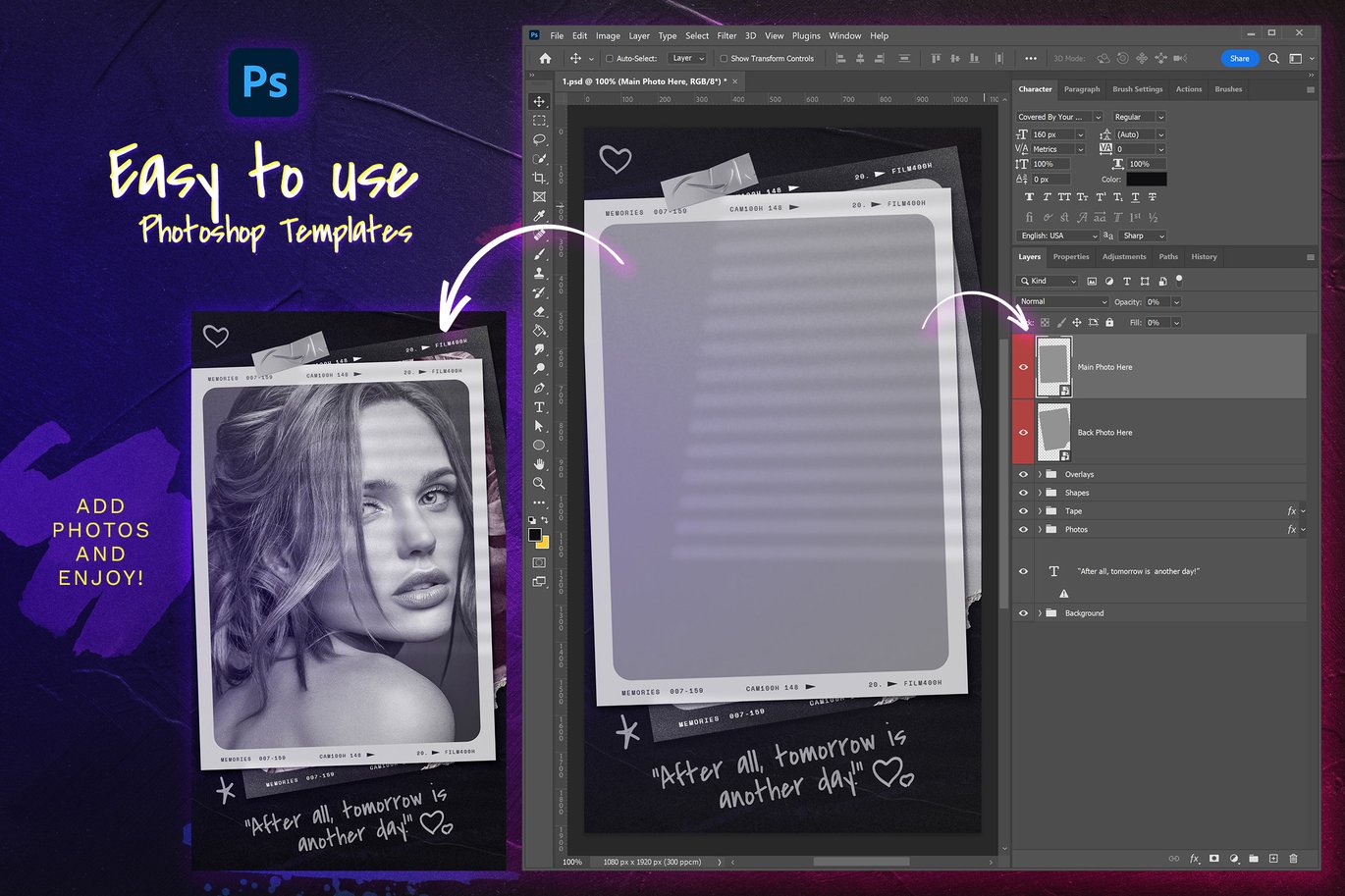Screen dimensions: 1345x896
Task: Hide the Shapes group
Action: click(x=1023, y=493)
